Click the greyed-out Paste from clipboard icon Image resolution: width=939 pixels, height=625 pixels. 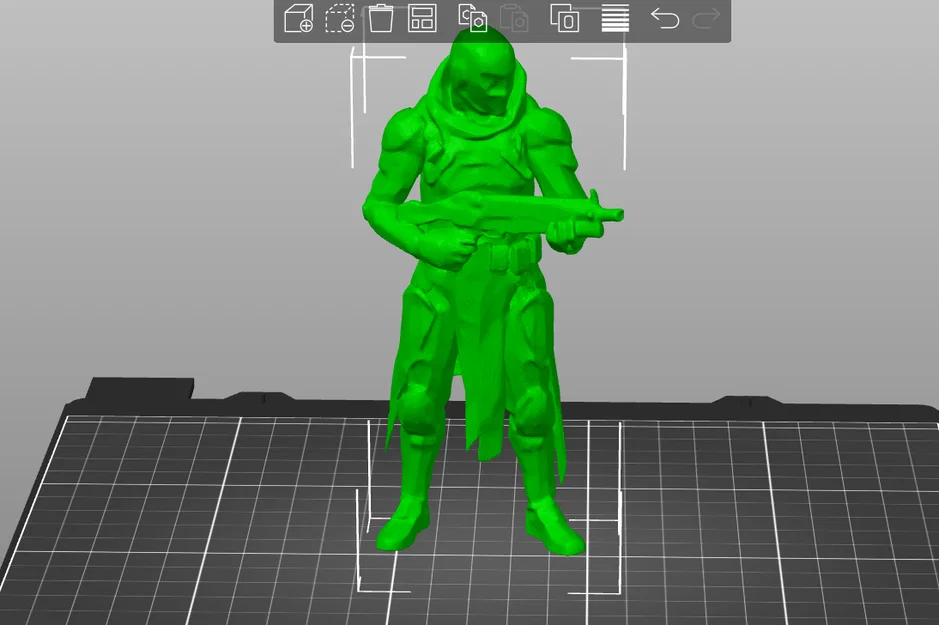514,18
